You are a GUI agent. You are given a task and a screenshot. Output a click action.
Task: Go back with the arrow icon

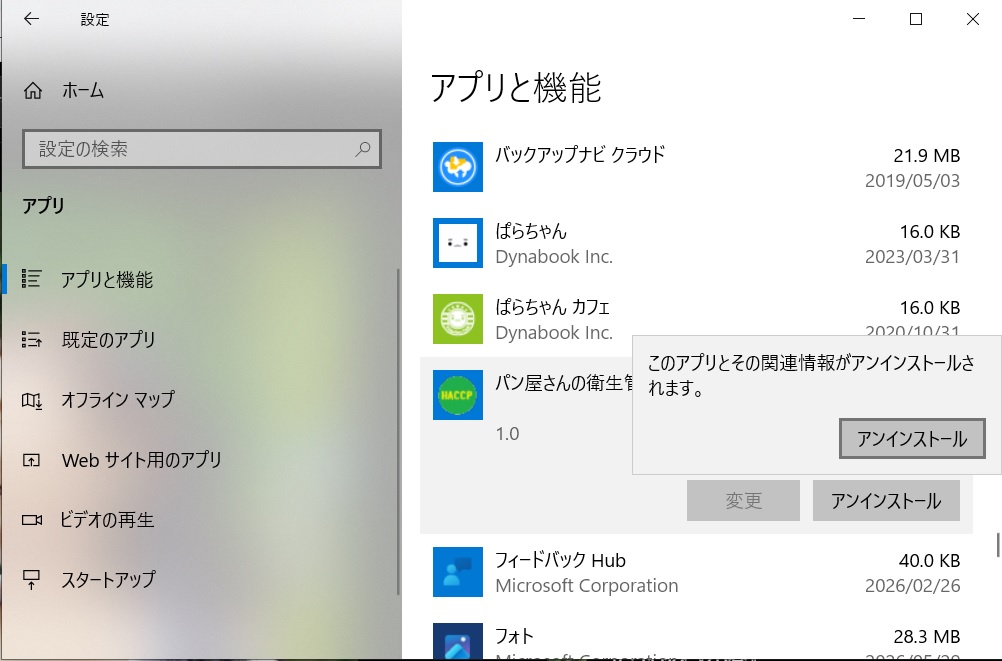click(x=31, y=19)
